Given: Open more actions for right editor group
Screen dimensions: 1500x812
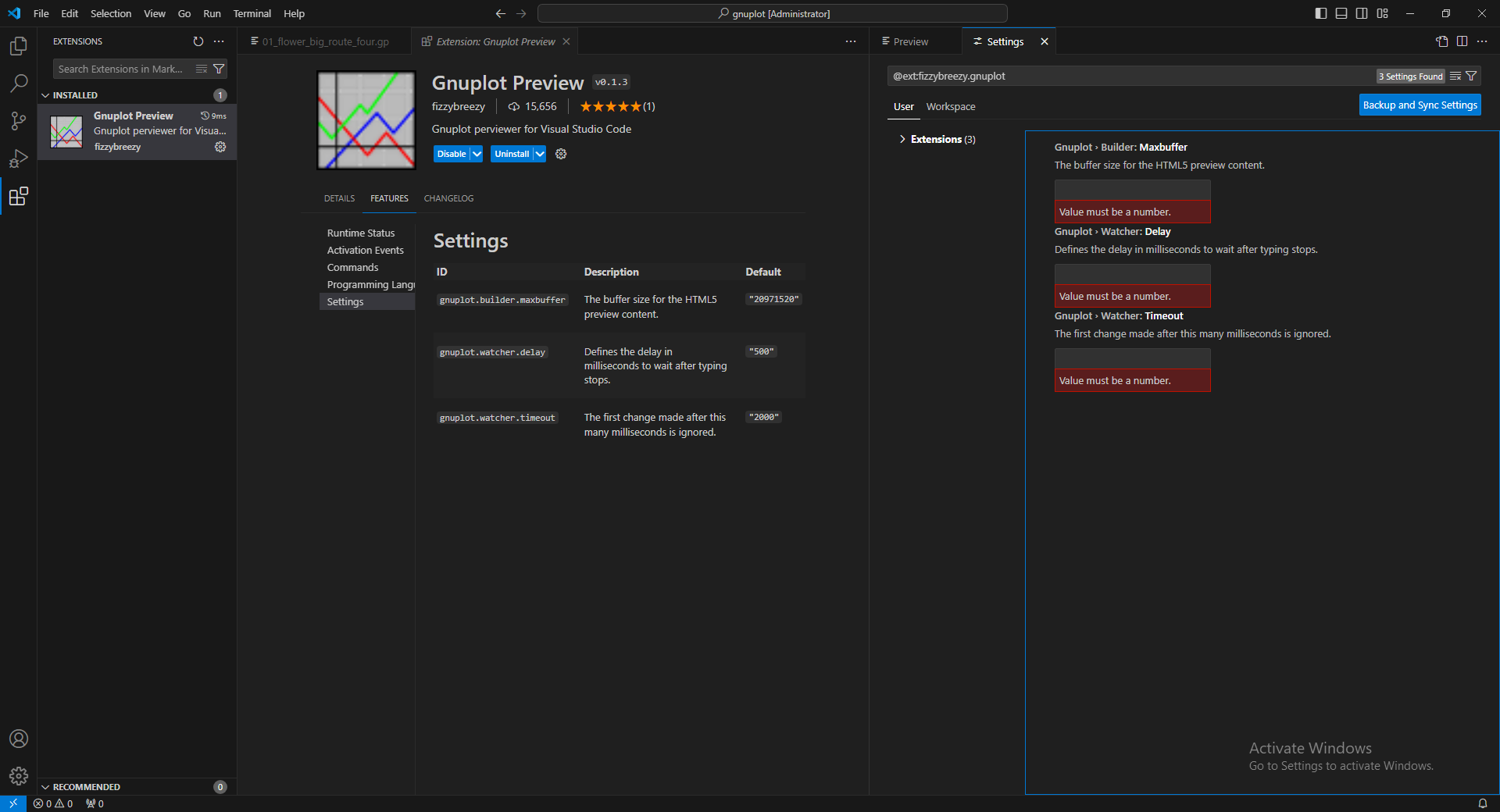Looking at the screenshot, I should pos(1482,41).
